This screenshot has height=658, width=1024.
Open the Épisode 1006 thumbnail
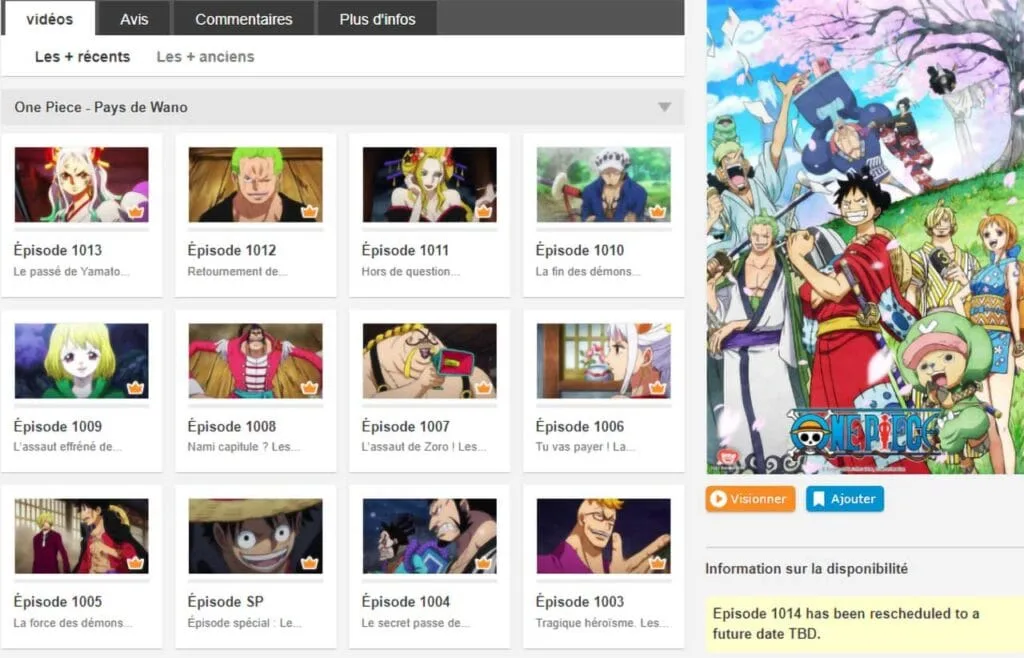tap(603, 361)
